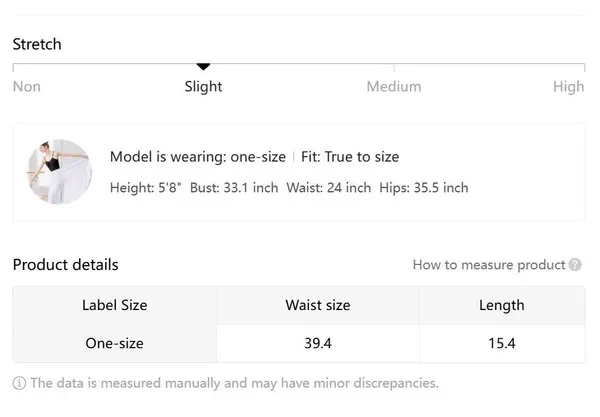Open the How to measure product link
Screen dimensions: 600x417
(x=489, y=265)
